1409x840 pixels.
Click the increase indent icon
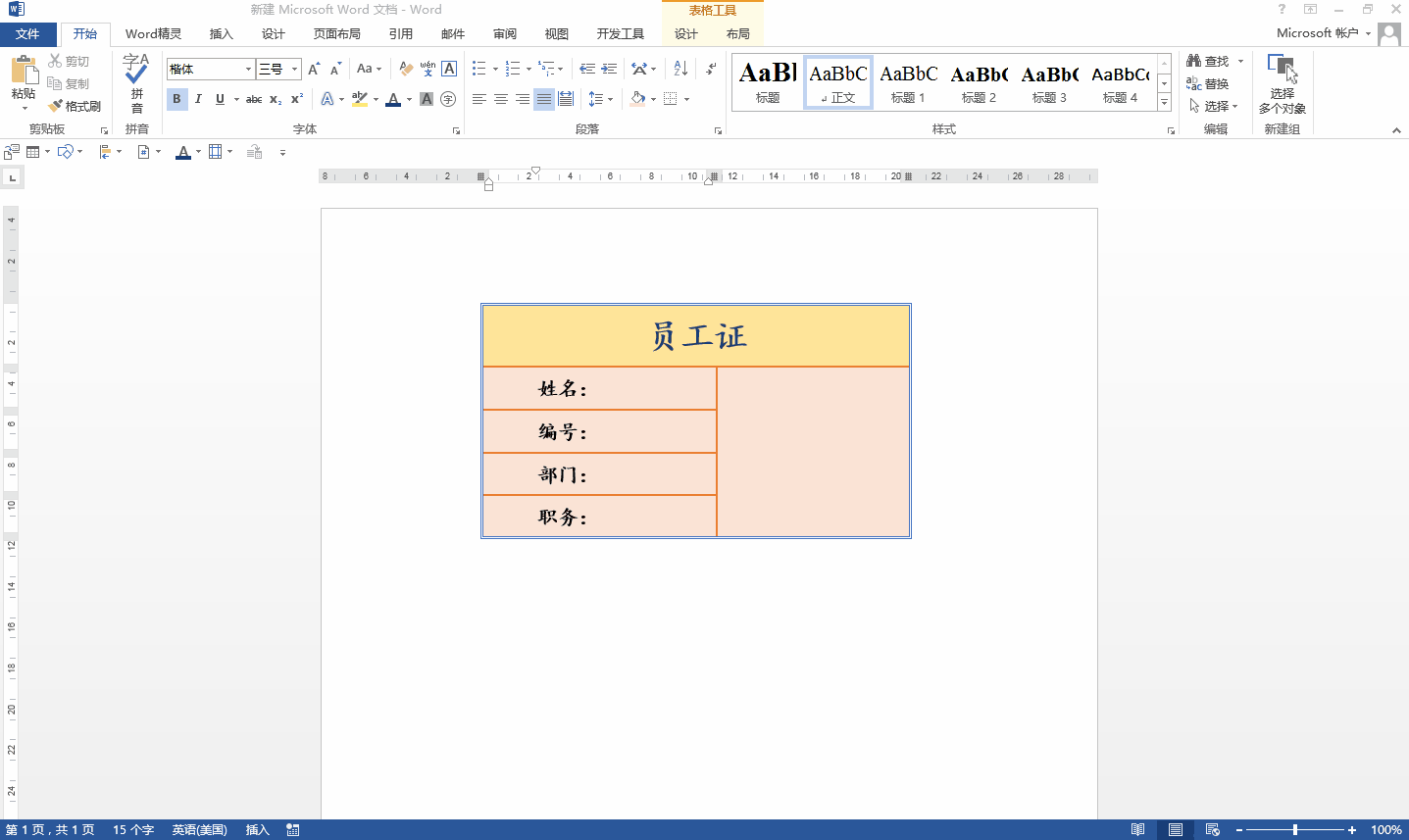coord(609,69)
